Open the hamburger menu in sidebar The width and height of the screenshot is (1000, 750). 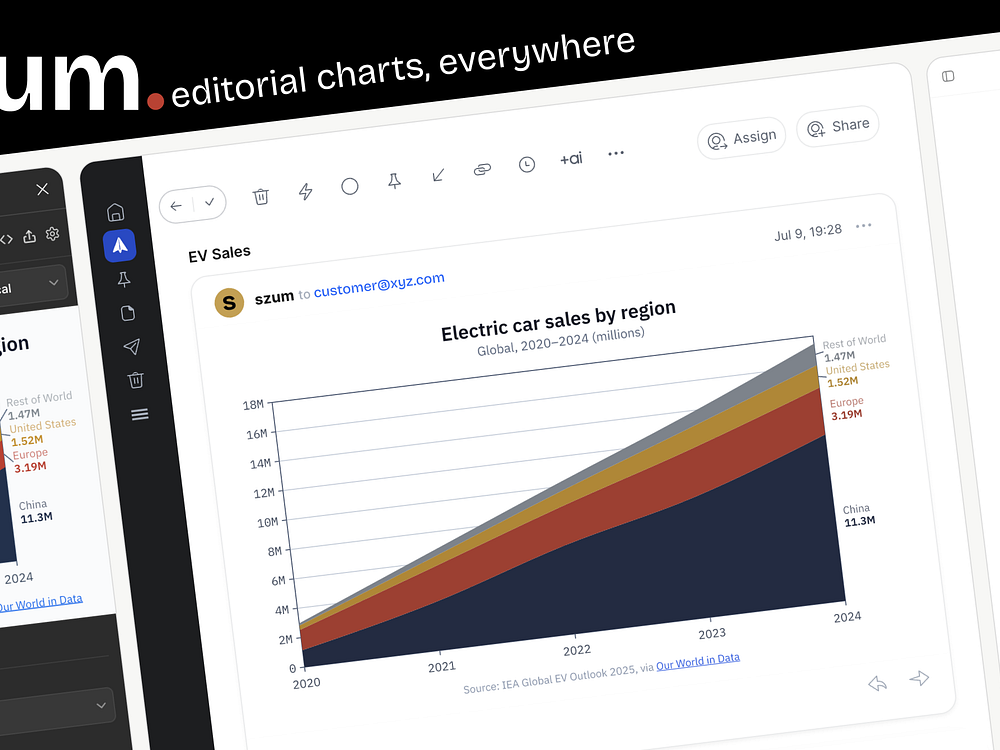pyautogui.click(x=140, y=415)
